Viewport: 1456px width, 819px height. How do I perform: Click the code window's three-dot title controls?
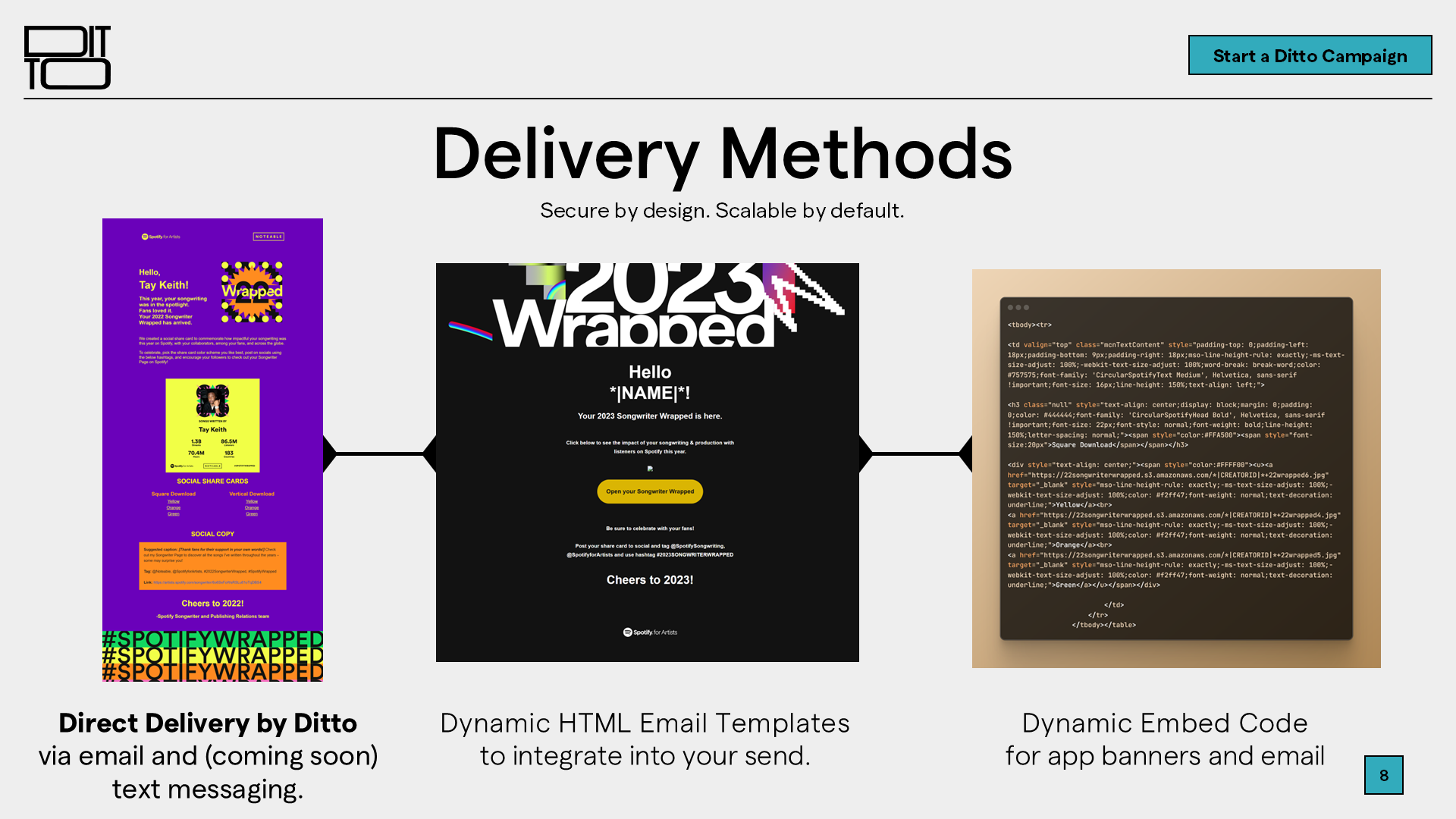(x=1018, y=308)
